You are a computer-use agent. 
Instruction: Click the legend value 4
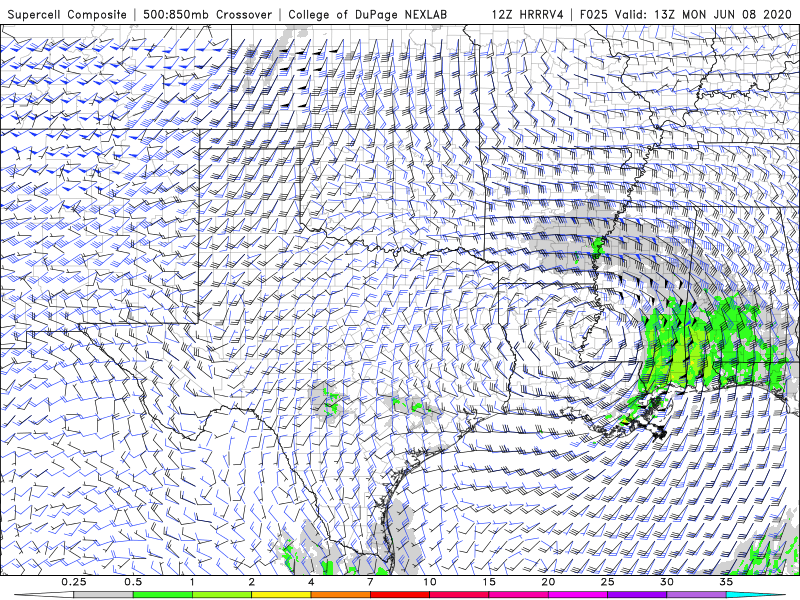tap(311, 582)
